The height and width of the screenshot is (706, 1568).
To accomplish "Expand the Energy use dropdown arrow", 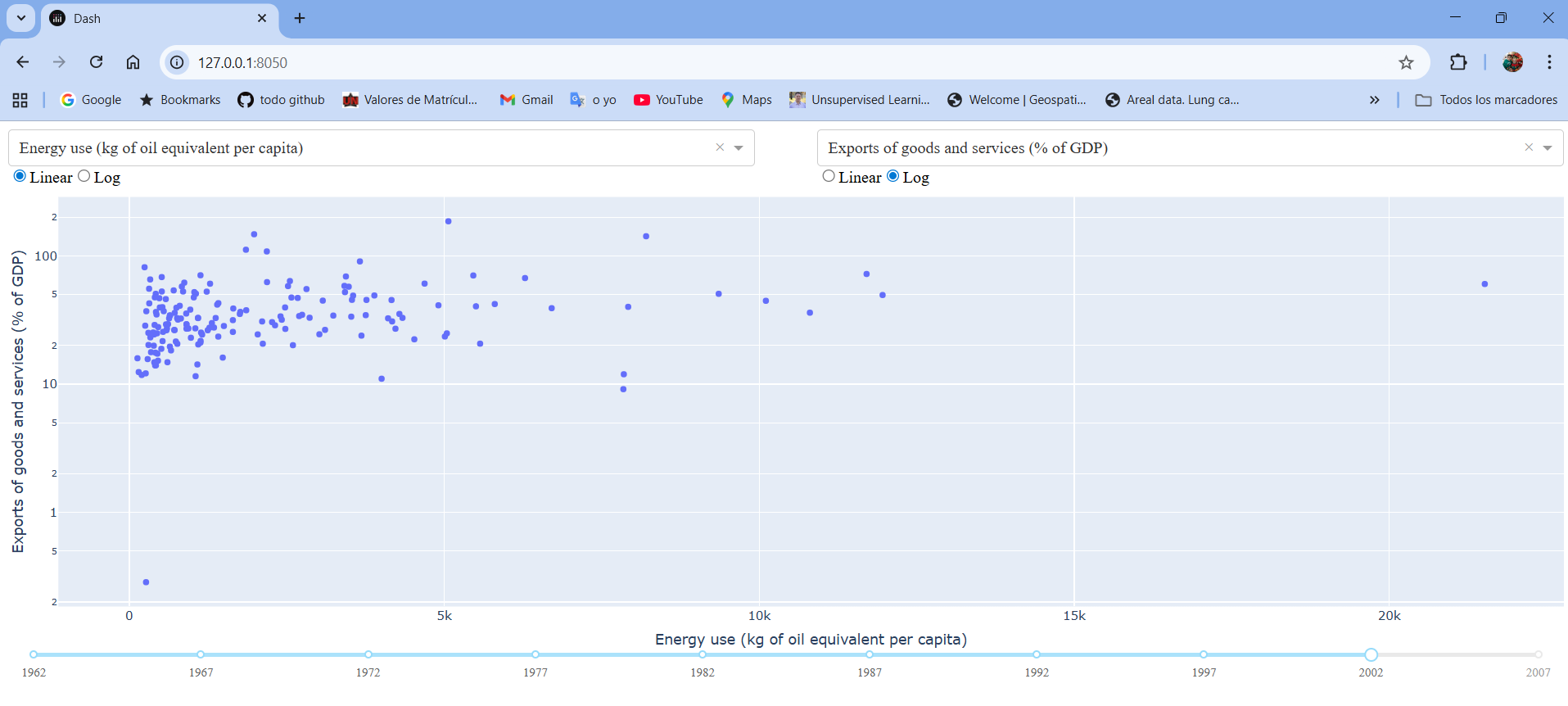I will pyautogui.click(x=739, y=148).
